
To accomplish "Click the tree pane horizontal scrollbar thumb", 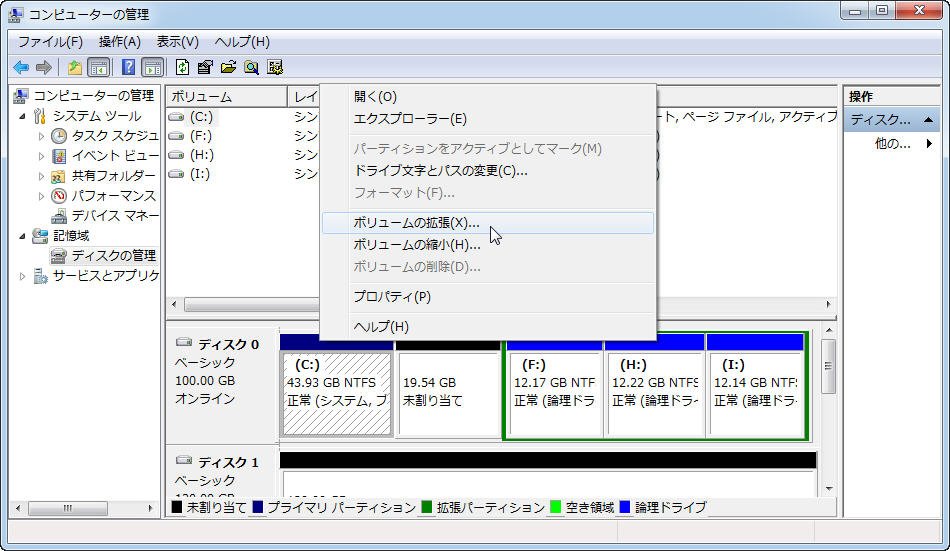I will [x=68, y=508].
